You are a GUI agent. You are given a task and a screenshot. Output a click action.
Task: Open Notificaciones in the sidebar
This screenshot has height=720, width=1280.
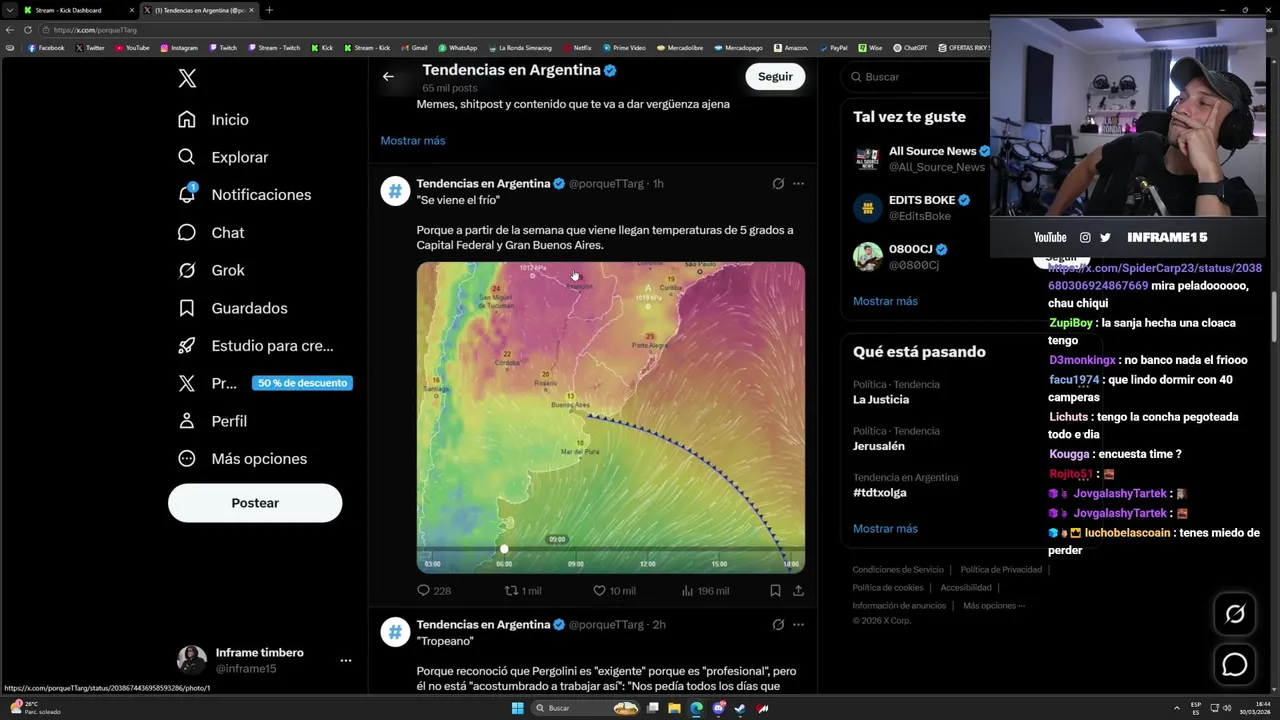coord(244,194)
